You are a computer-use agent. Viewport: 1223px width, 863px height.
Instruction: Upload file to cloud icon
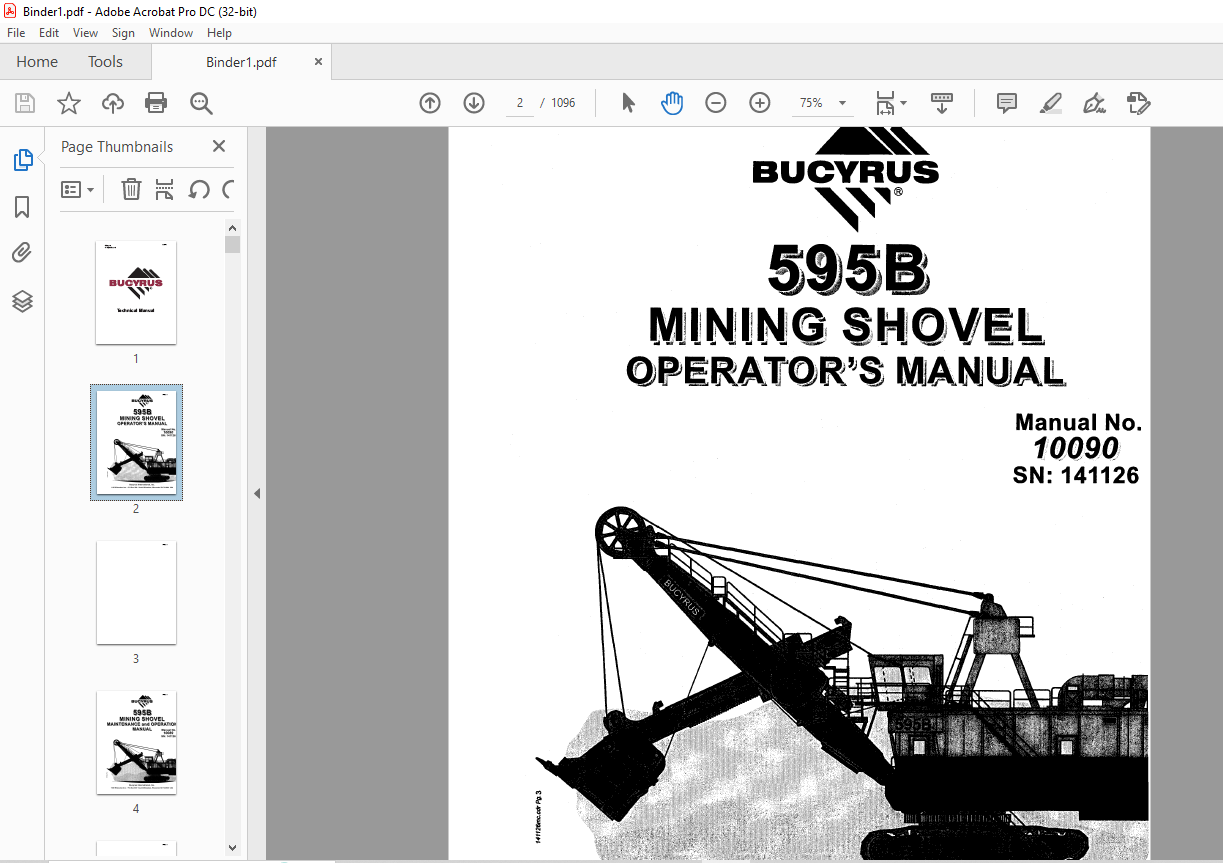(113, 103)
